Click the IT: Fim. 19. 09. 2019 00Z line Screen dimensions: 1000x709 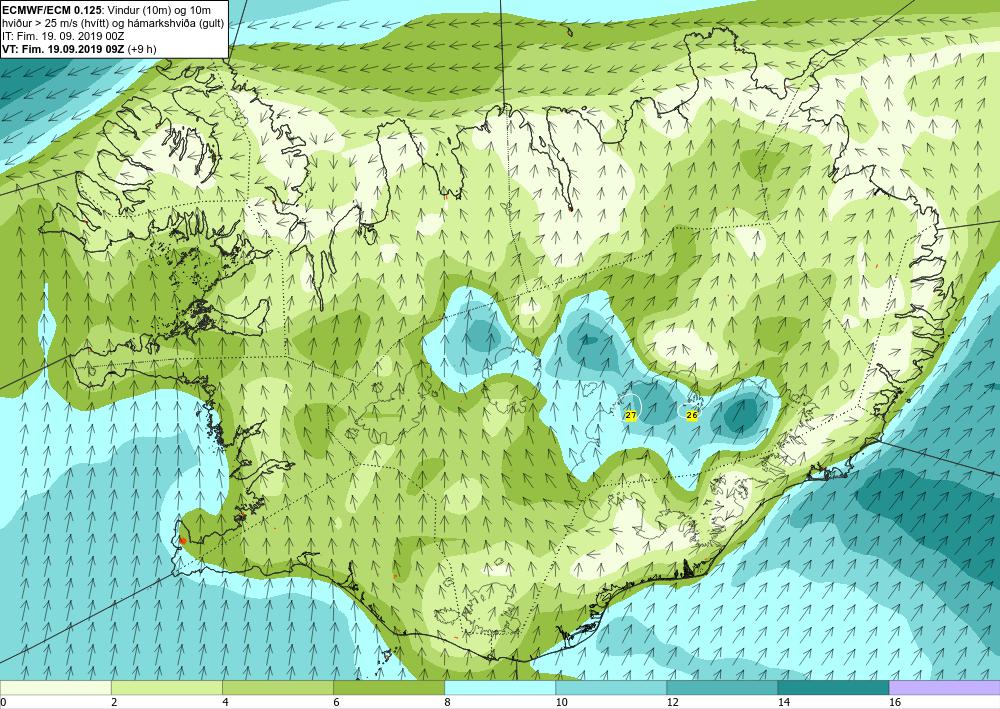click(x=63, y=36)
